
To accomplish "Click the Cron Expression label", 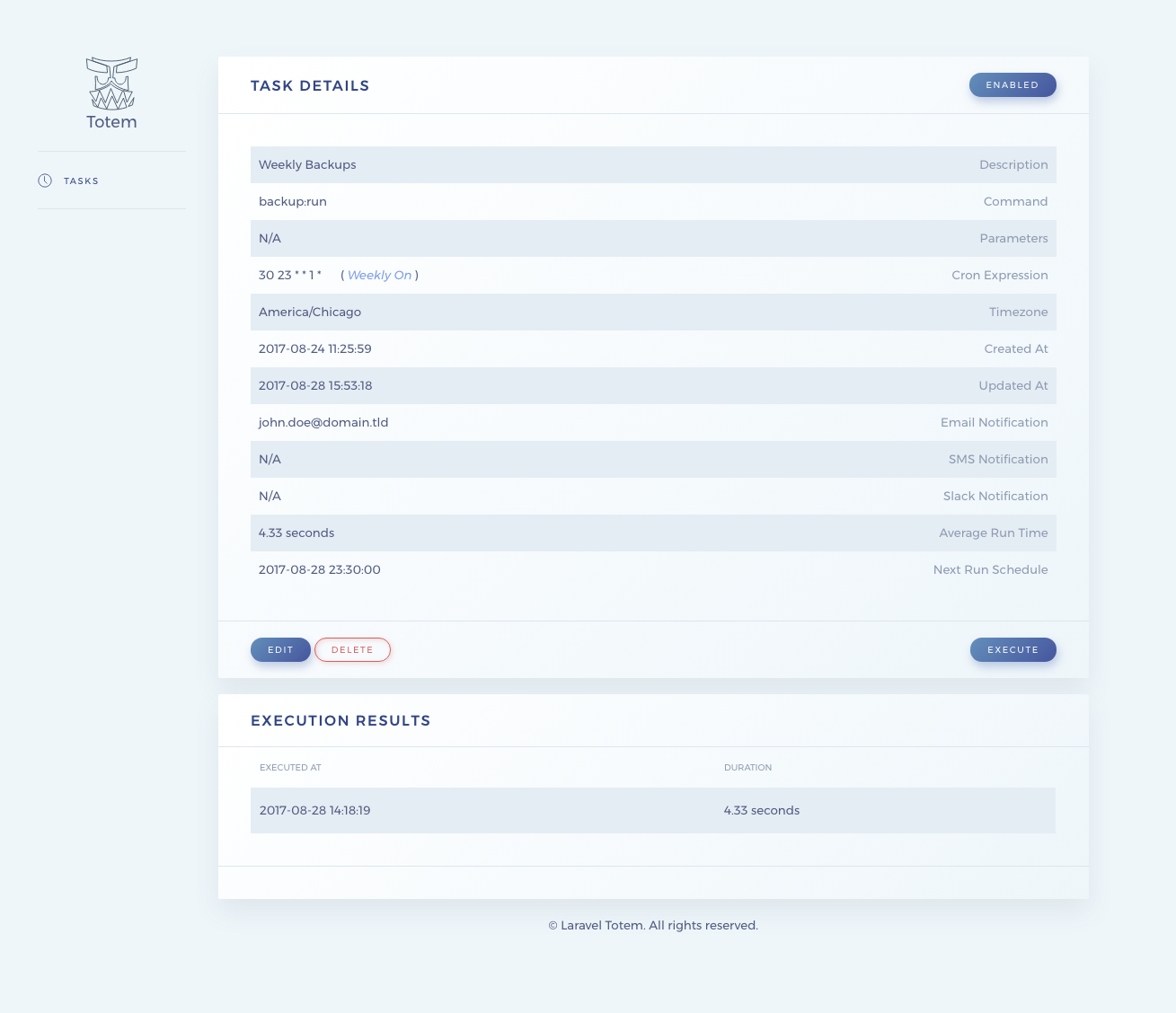I will coord(1000,275).
